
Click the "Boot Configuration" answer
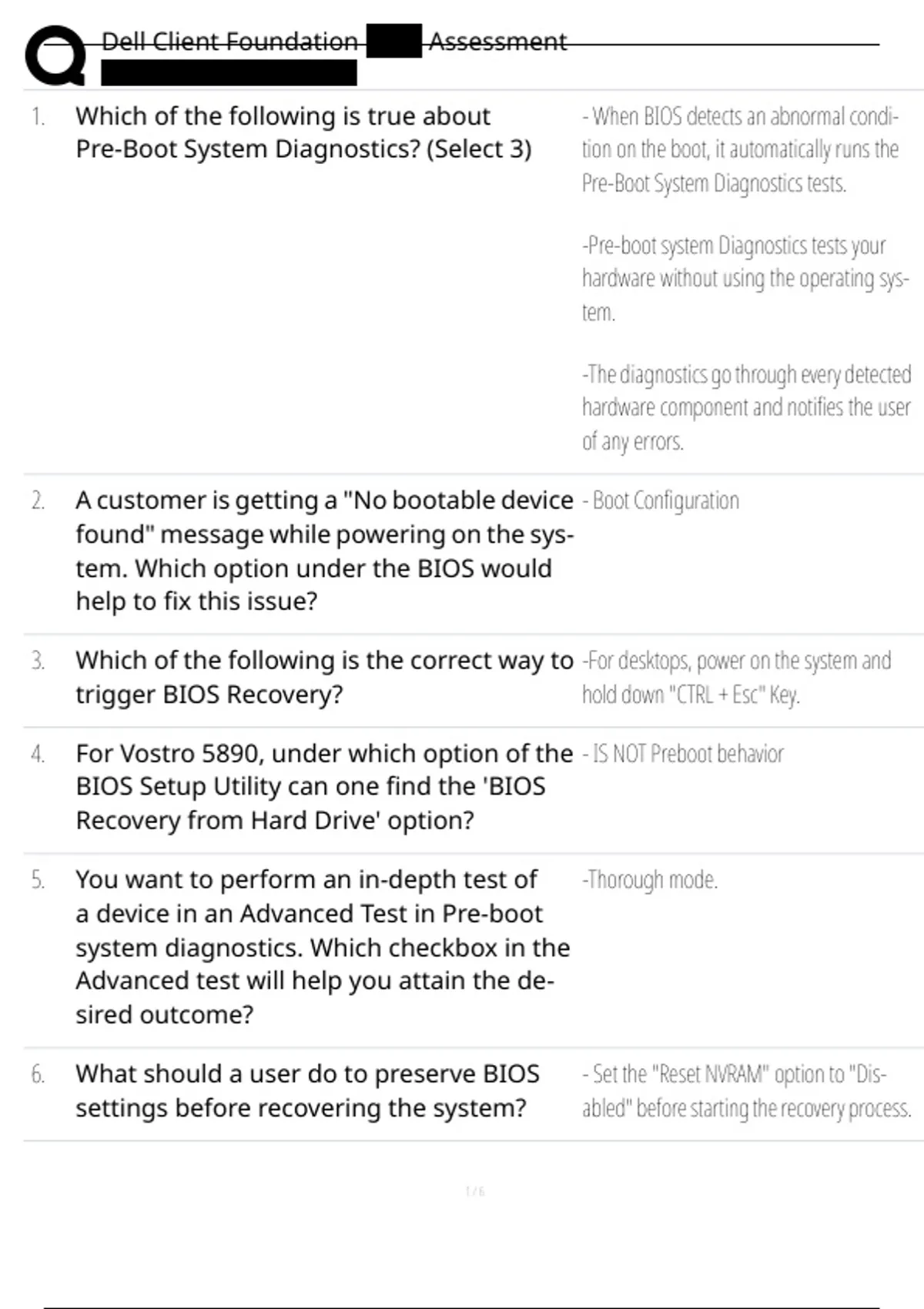point(665,501)
